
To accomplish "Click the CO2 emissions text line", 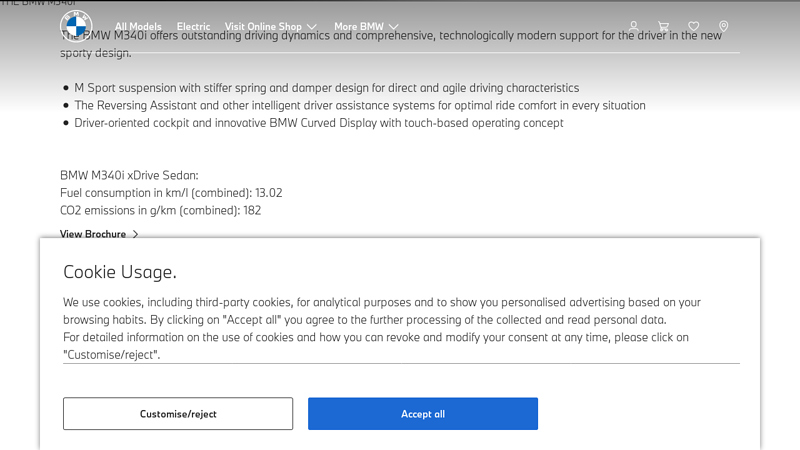I will click(160, 210).
